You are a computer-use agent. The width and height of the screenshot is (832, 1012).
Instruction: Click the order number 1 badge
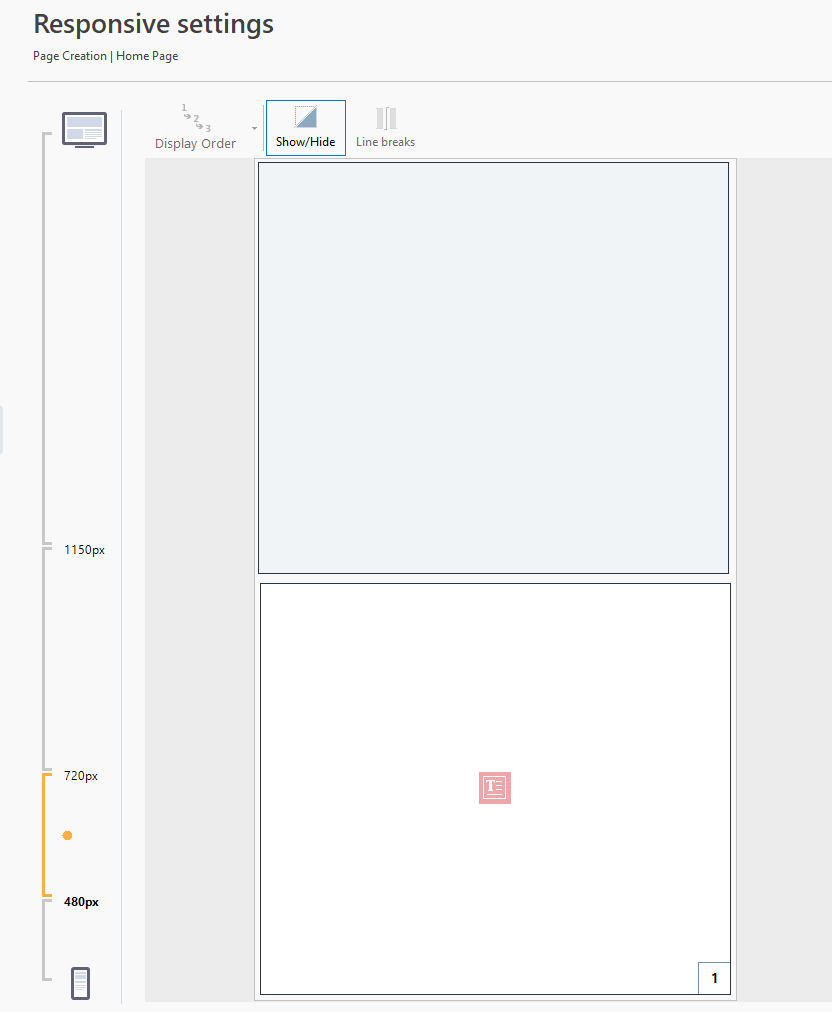715,978
